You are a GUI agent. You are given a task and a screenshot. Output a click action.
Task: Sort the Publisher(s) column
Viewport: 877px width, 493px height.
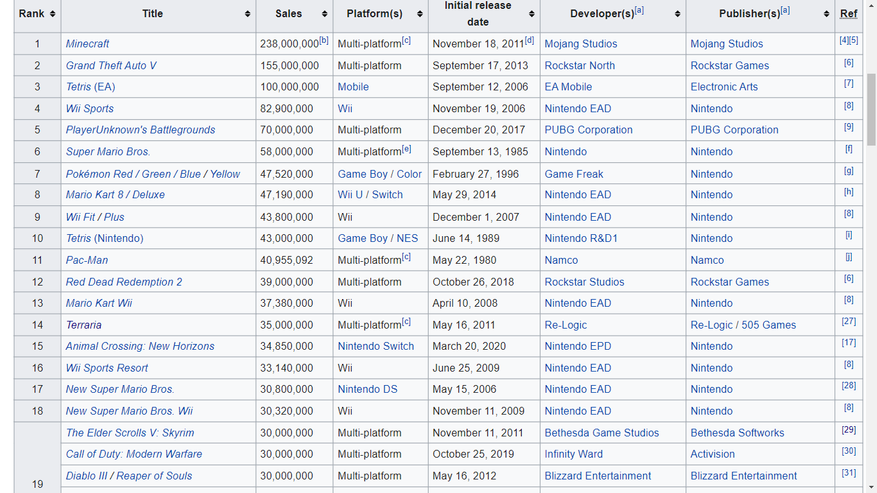(x=827, y=14)
